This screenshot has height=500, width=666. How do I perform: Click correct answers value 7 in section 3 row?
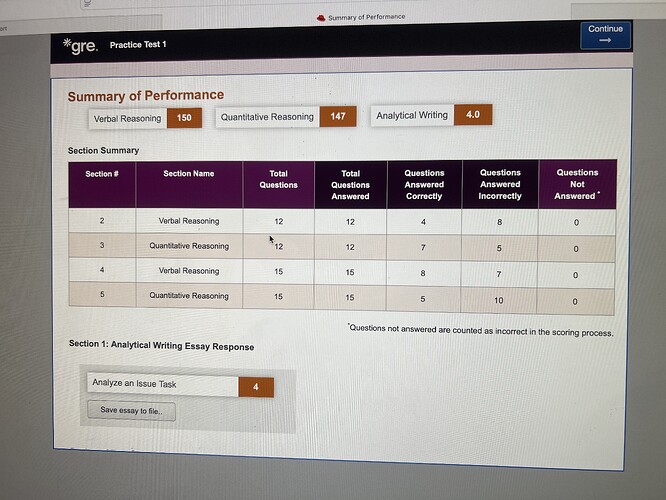coord(423,247)
